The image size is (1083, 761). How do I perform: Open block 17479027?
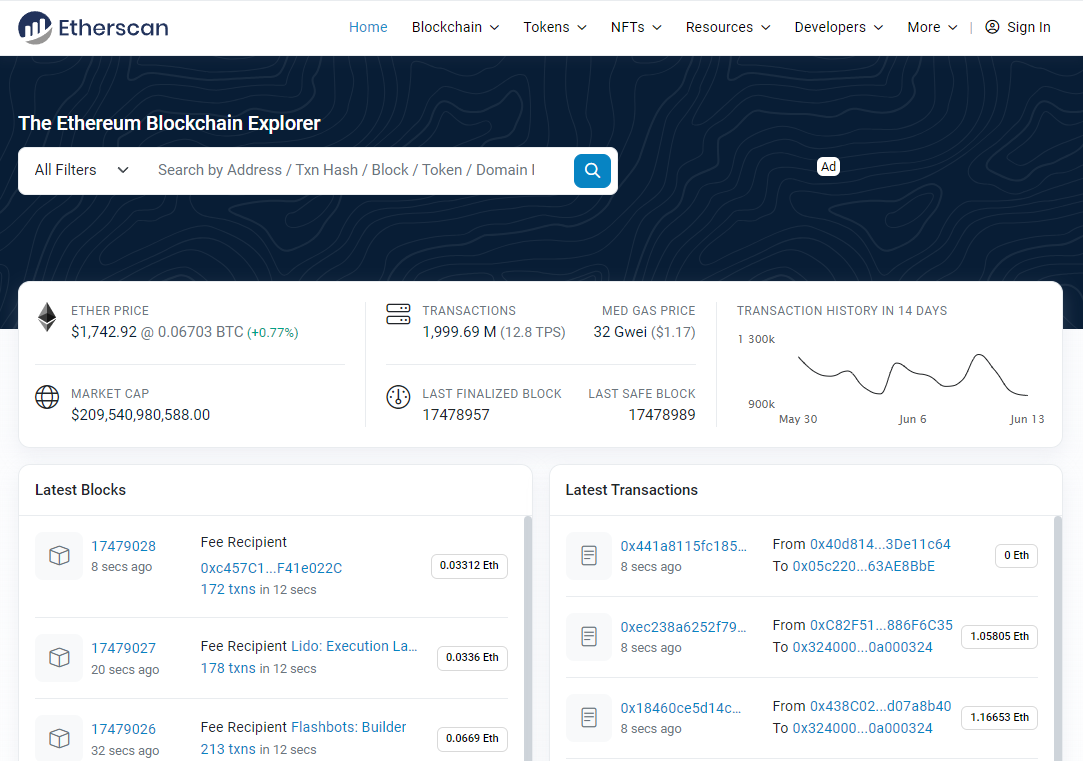click(124, 648)
